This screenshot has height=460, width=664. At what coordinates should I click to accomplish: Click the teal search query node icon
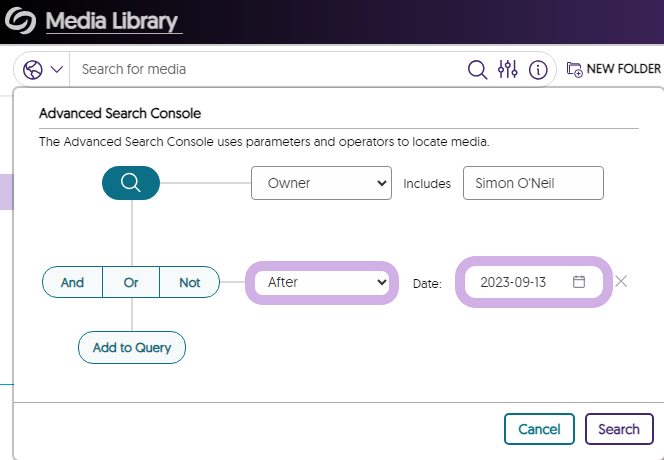coord(131,183)
